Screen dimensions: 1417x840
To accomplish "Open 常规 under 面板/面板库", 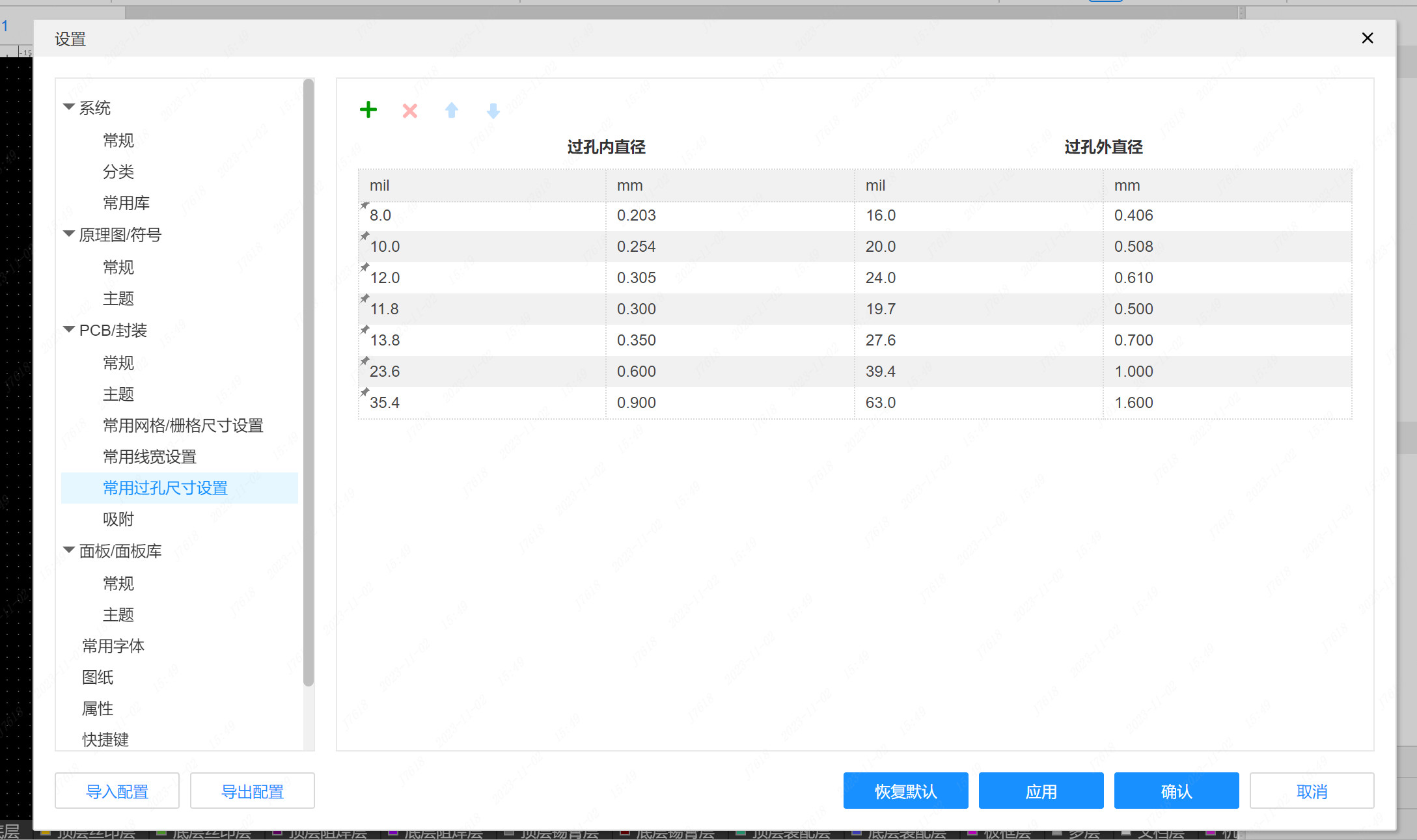I will [x=118, y=583].
